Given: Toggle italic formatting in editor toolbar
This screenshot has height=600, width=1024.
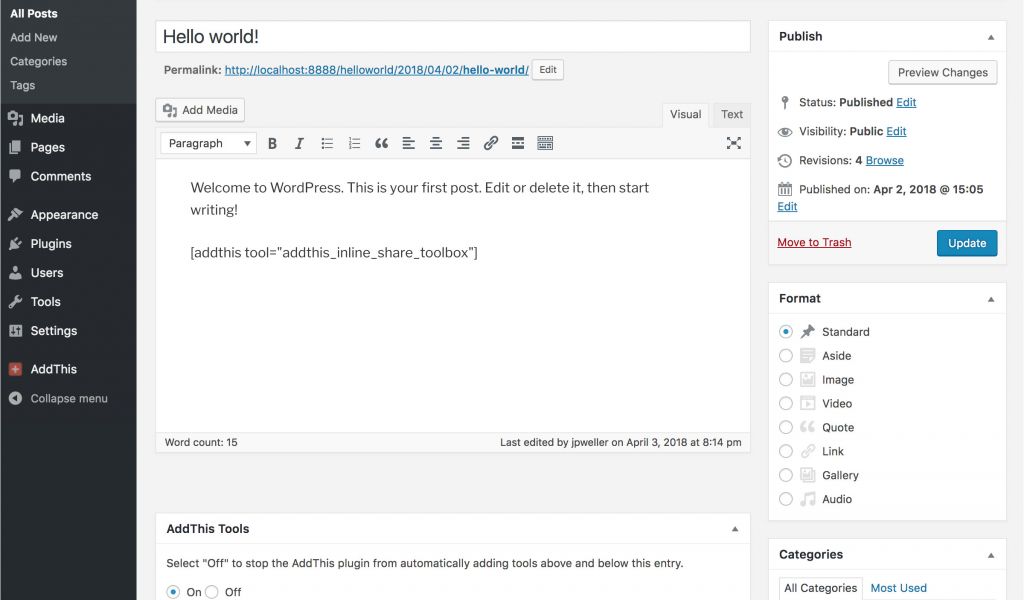Looking at the screenshot, I should coord(299,144).
